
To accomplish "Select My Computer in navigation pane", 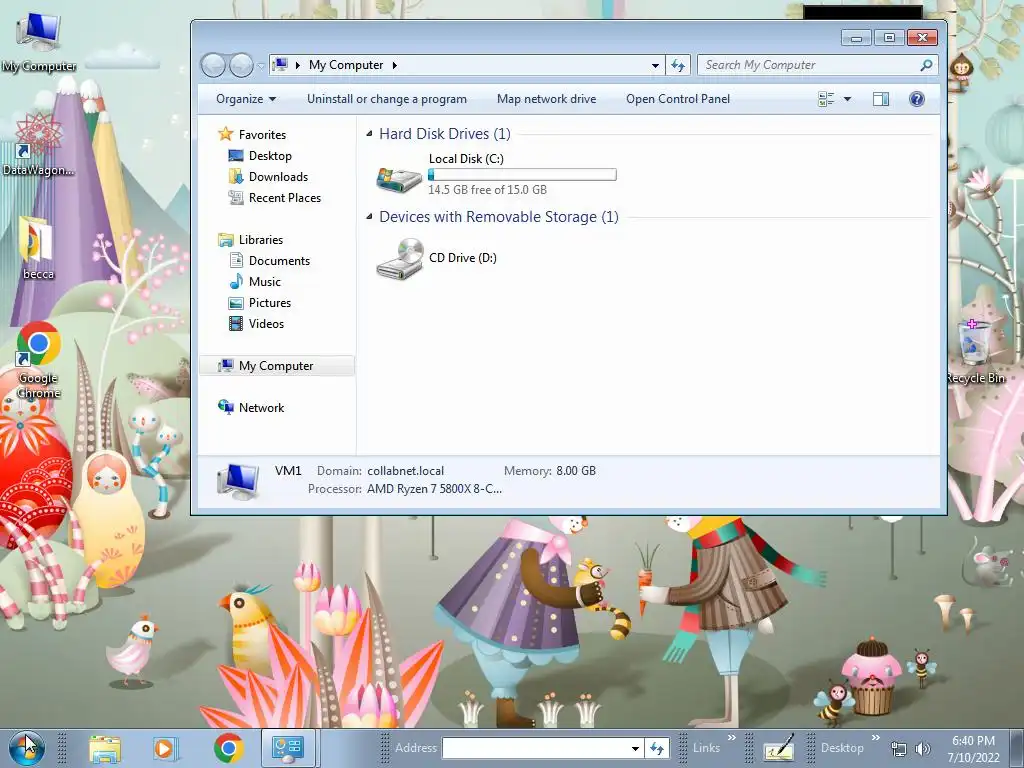I will tap(277, 366).
